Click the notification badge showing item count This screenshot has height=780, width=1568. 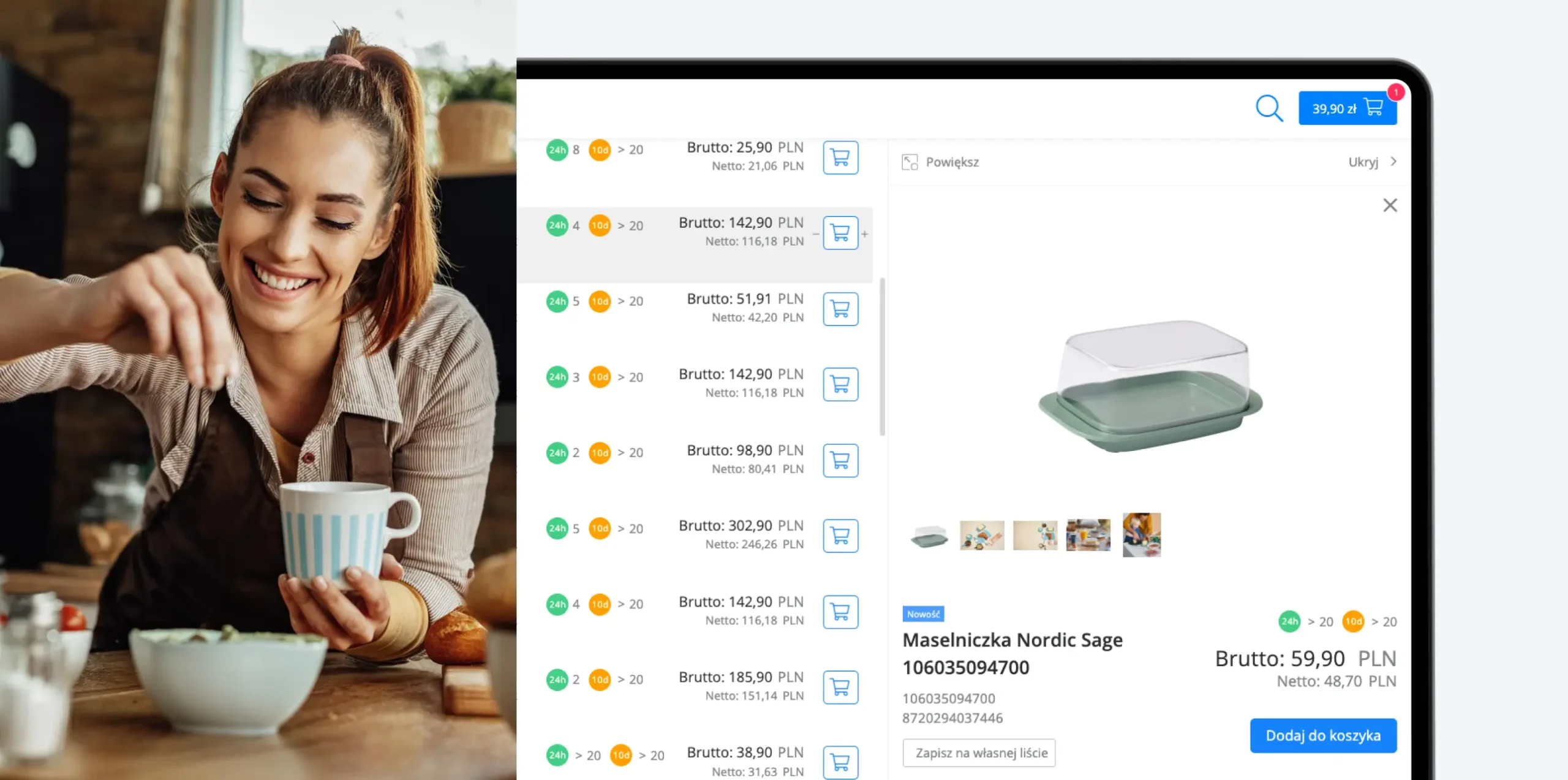(x=1395, y=90)
